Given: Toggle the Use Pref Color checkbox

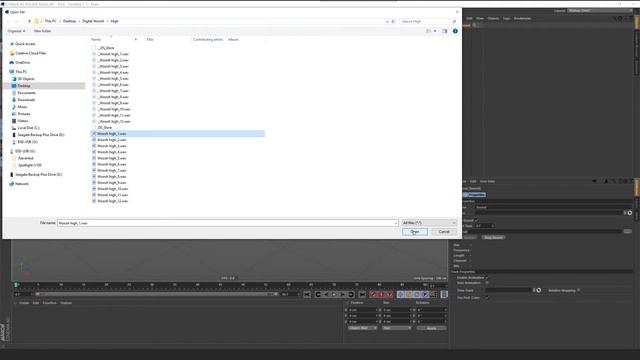Looking at the screenshot, I should [x=487, y=298].
